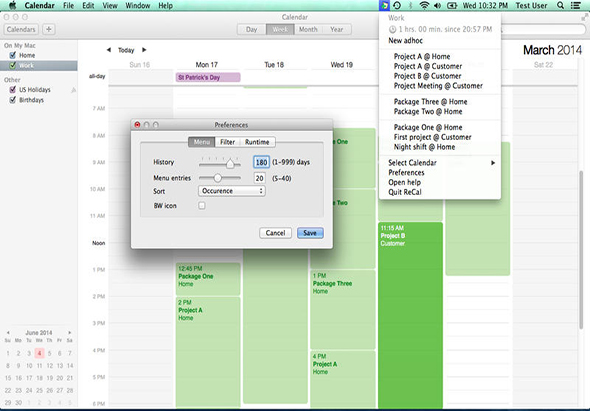Image resolution: width=590 pixels, height=411 pixels.
Task: Open the Help menu
Action: pyautogui.click(x=165, y=5)
